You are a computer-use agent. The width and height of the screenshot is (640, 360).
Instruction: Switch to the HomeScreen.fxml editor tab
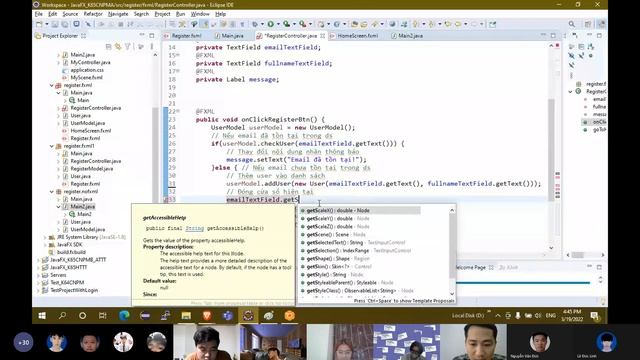357,36
